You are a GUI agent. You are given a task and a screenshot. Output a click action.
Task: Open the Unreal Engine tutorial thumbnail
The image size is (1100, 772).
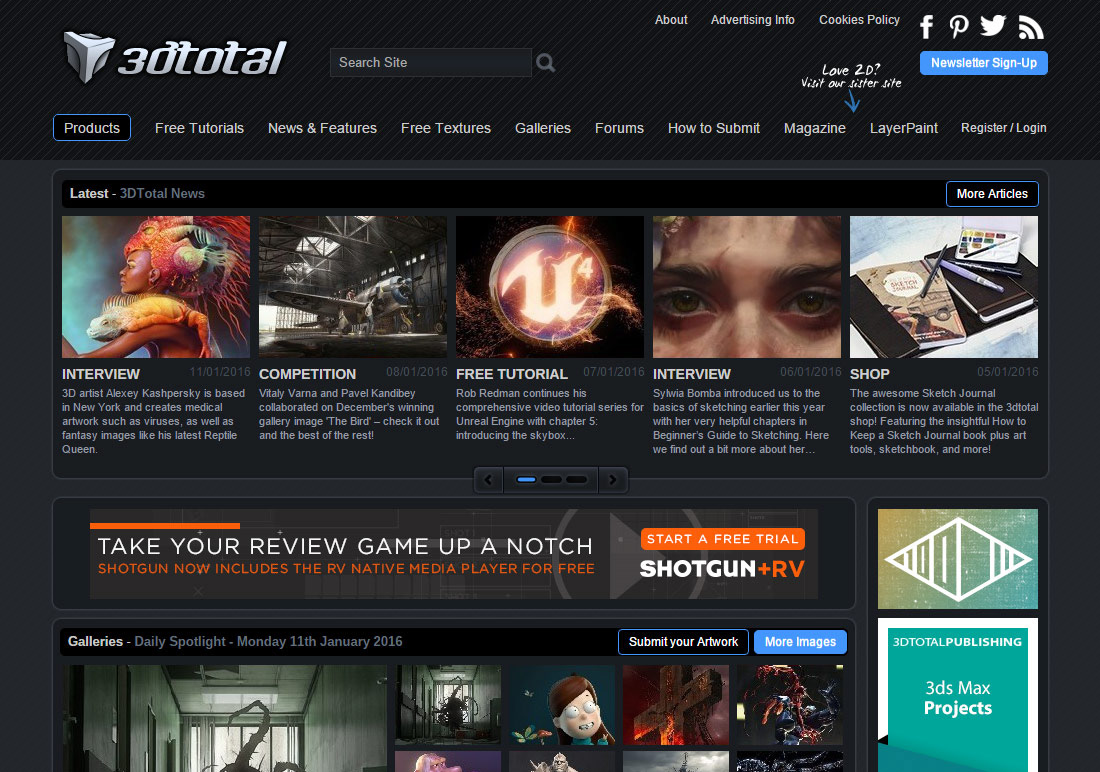point(550,287)
